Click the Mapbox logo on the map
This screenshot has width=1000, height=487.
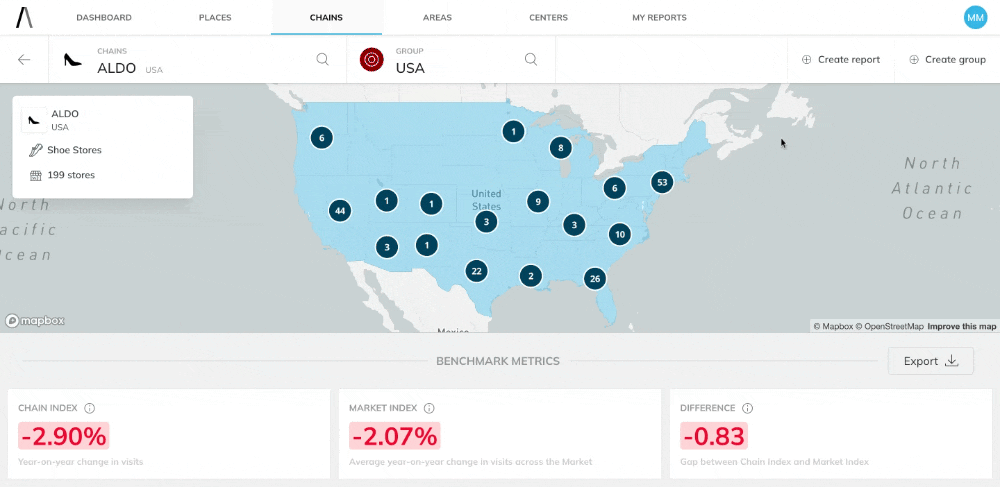coord(35,321)
